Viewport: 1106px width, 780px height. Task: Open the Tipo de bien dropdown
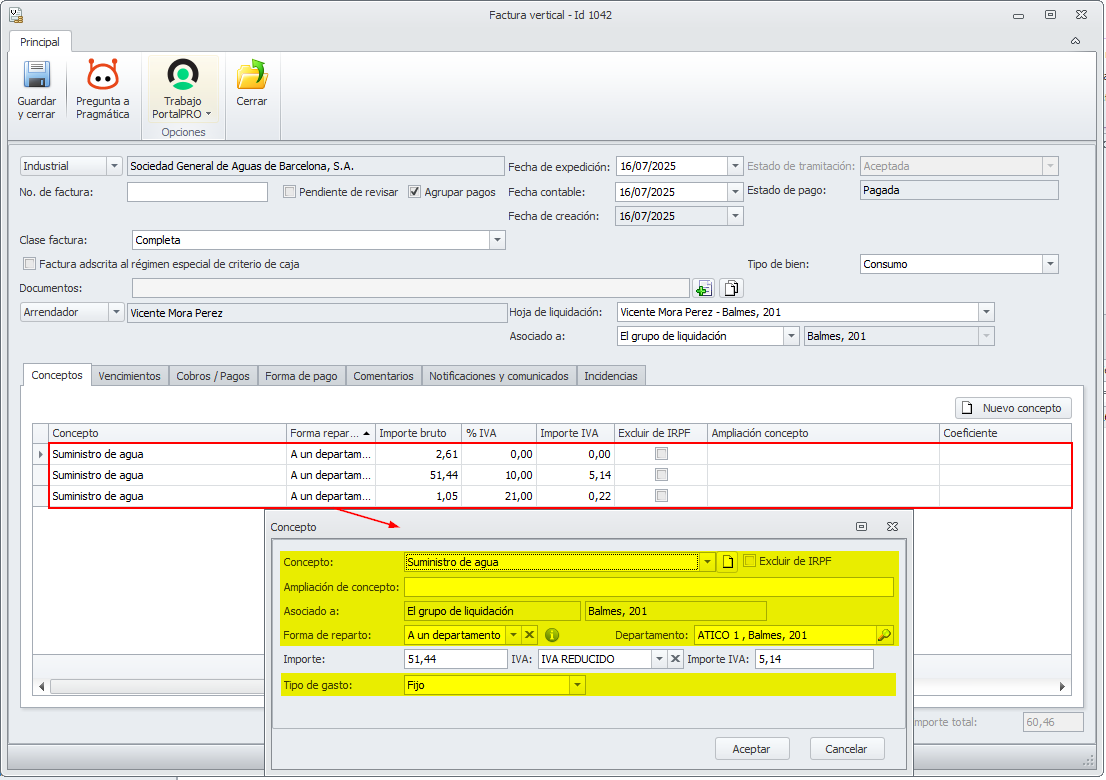click(1049, 264)
